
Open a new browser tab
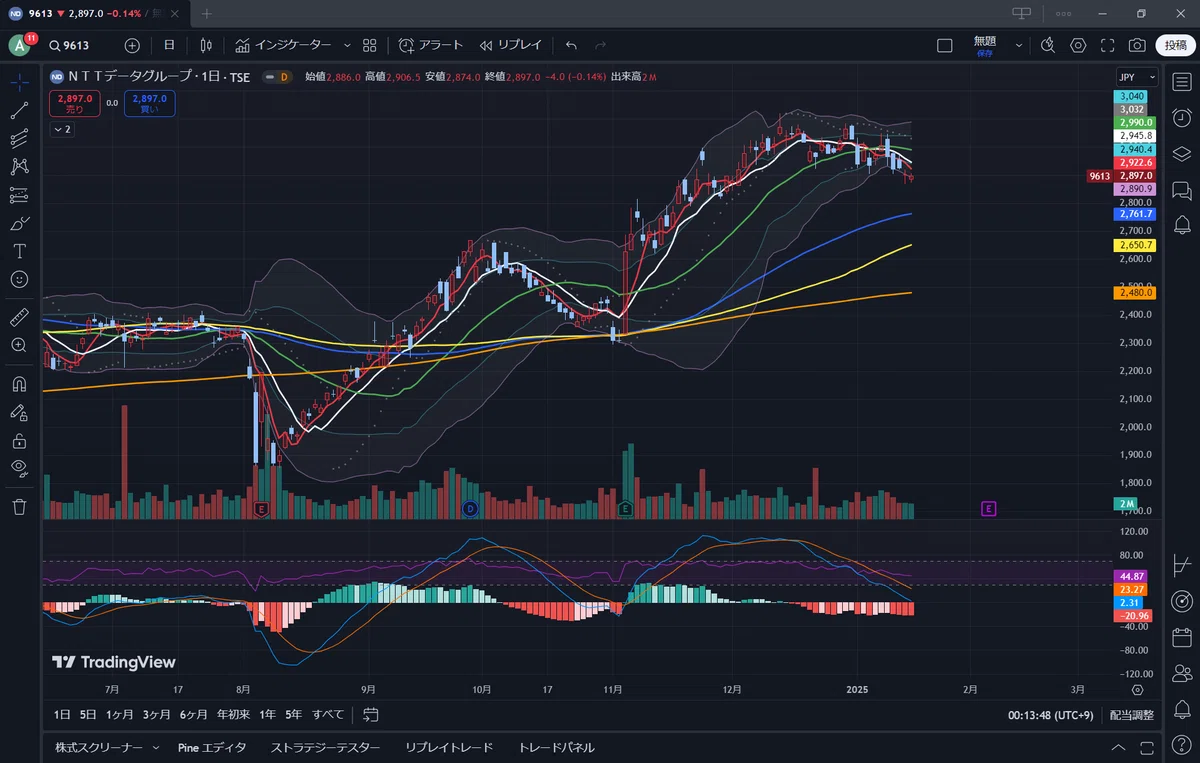(207, 14)
